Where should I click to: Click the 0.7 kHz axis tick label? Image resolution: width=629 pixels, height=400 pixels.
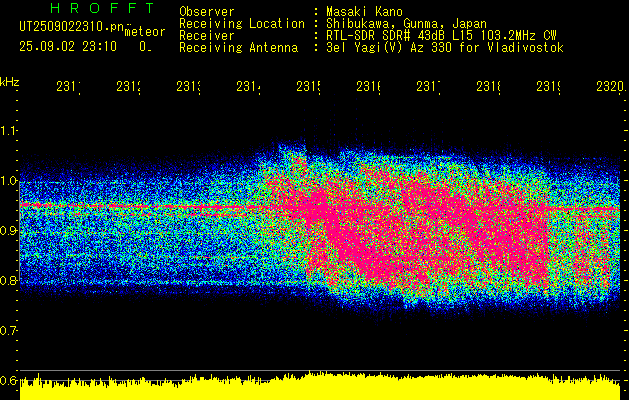(x=9, y=331)
